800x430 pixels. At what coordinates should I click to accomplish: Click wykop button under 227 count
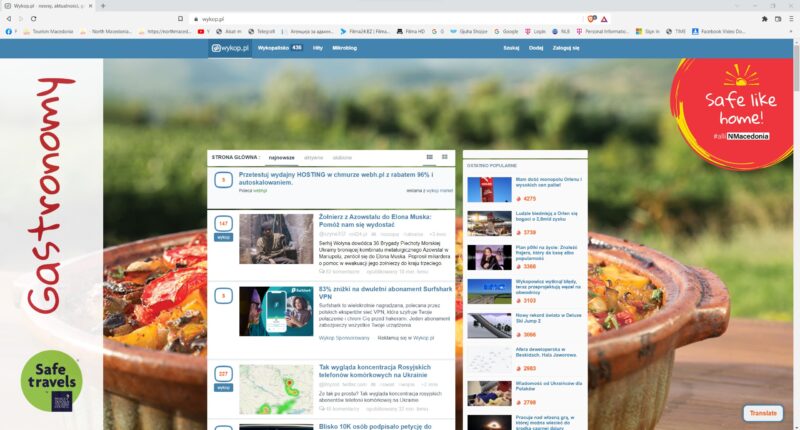coord(223,388)
